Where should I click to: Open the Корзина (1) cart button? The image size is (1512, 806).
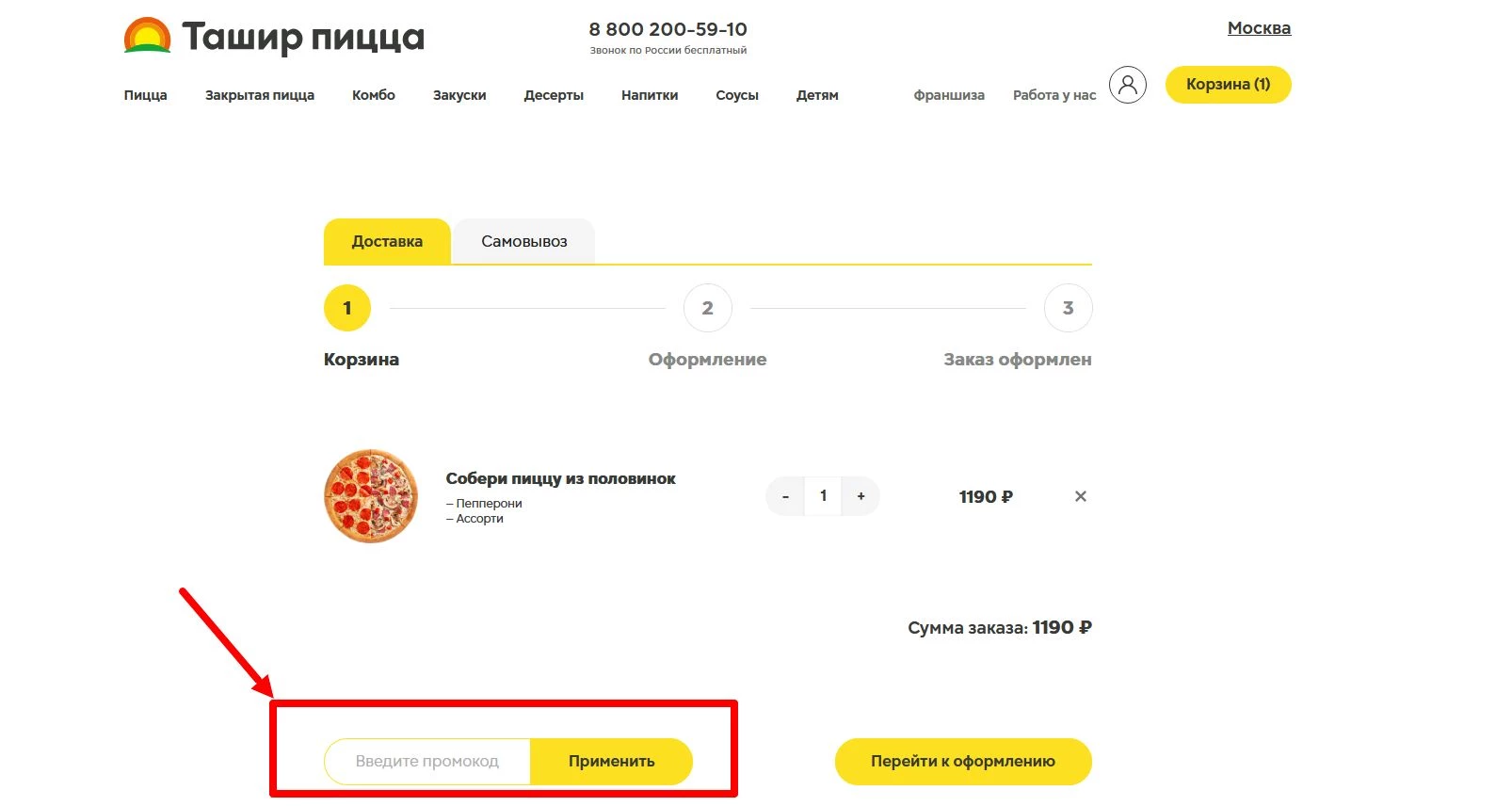pyautogui.click(x=1228, y=84)
